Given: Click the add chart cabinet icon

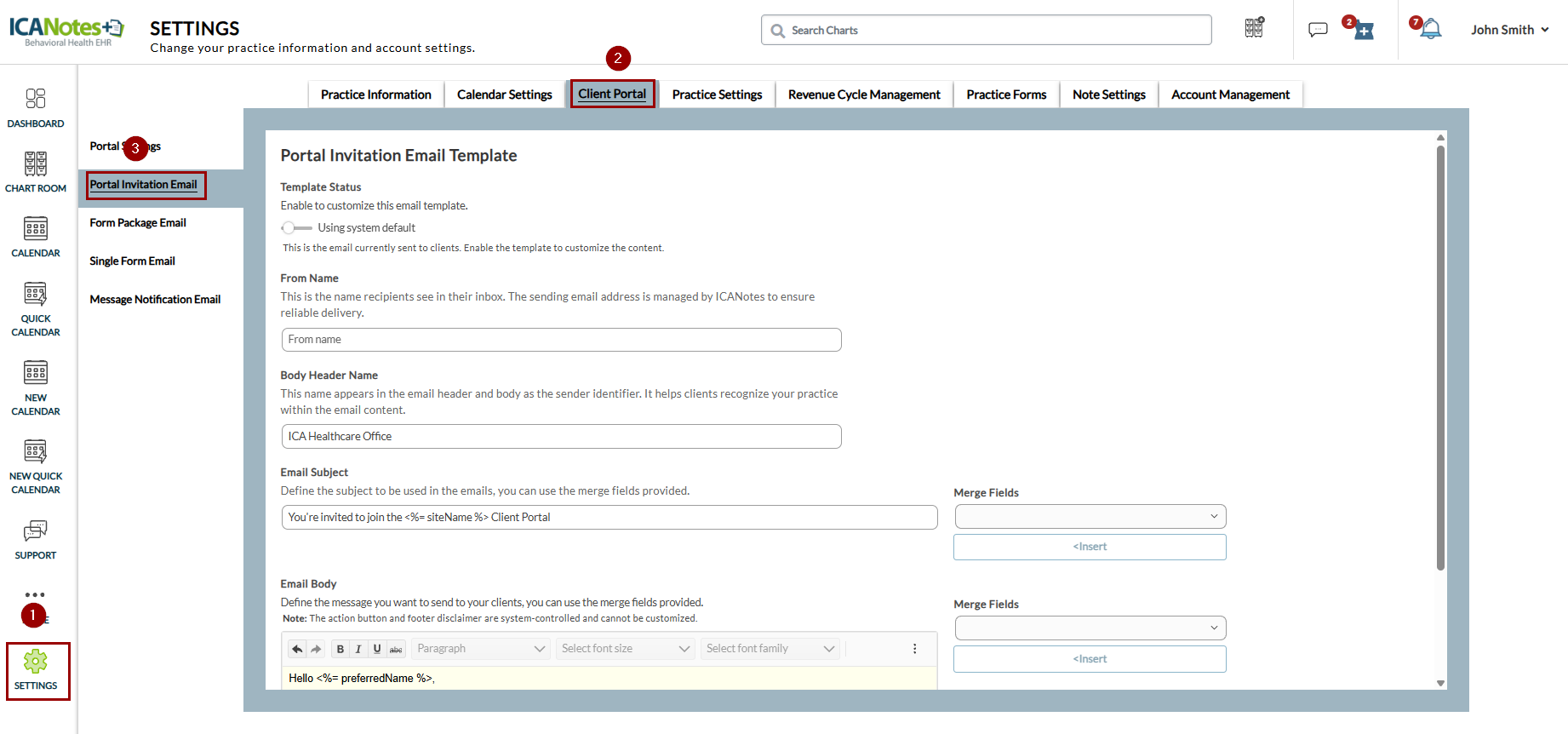Looking at the screenshot, I should (1254, 29).
